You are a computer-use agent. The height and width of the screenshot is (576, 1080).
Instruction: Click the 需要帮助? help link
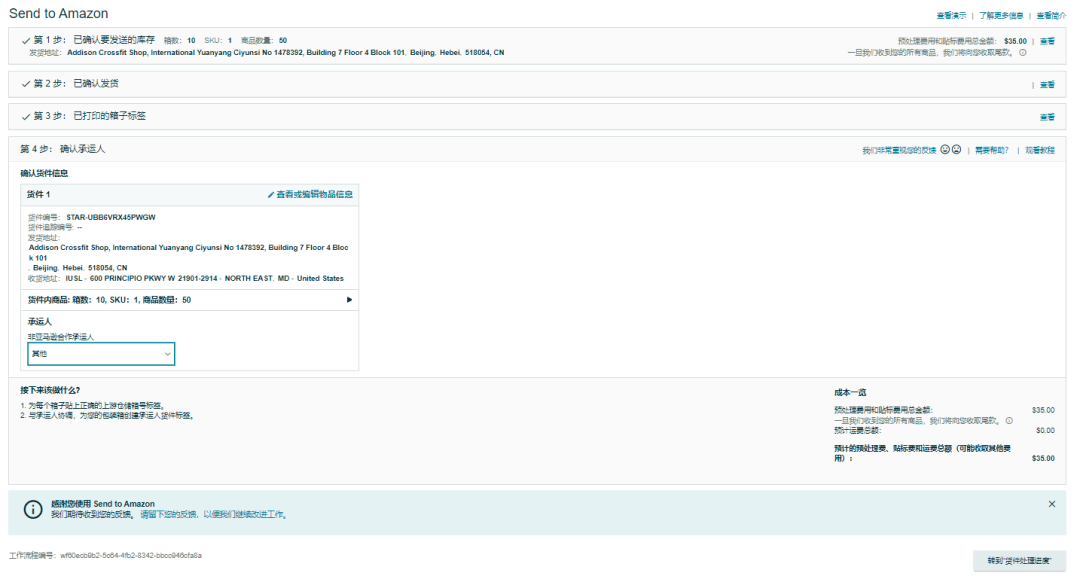coord(991,150)
